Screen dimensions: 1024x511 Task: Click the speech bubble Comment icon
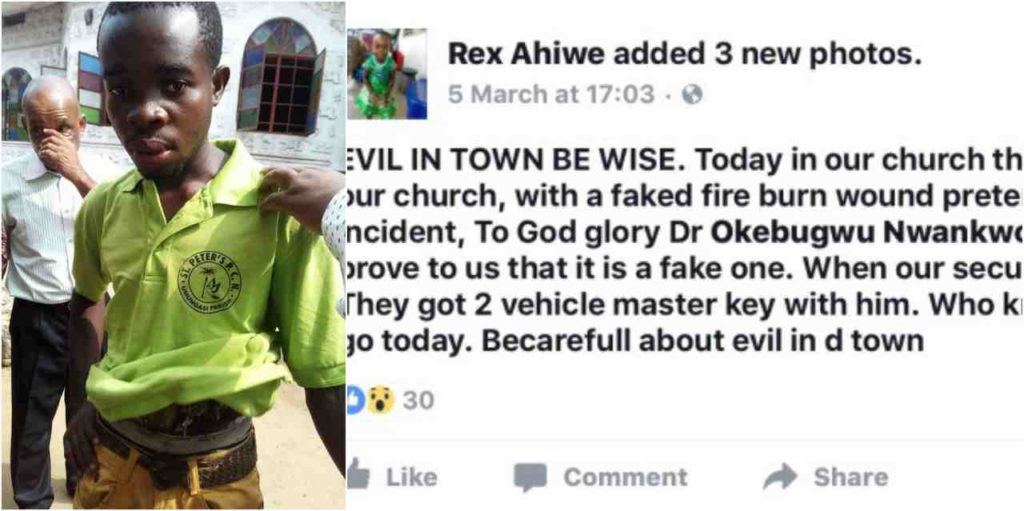530,477
